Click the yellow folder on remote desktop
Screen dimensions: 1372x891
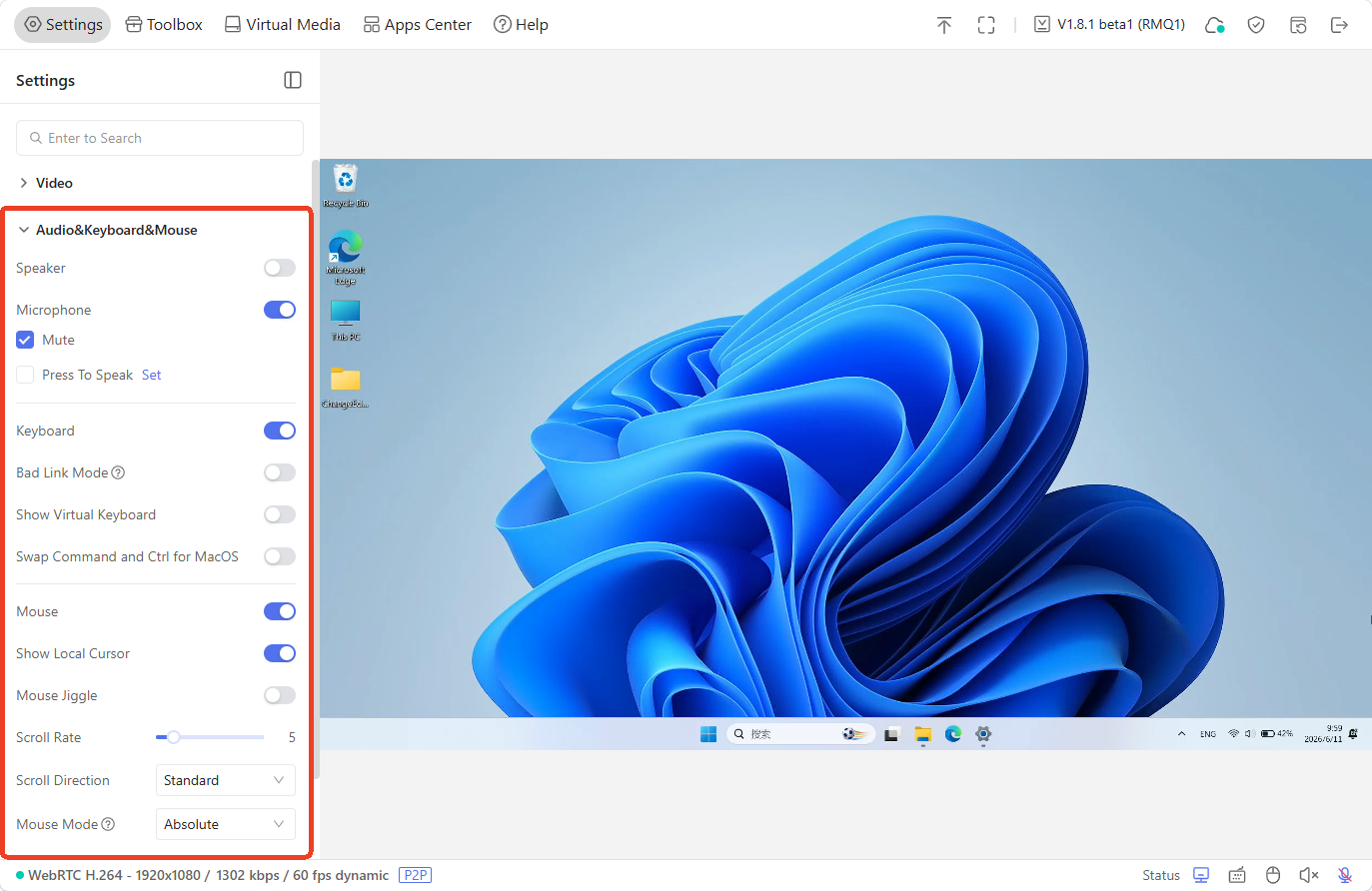point(346,388)
